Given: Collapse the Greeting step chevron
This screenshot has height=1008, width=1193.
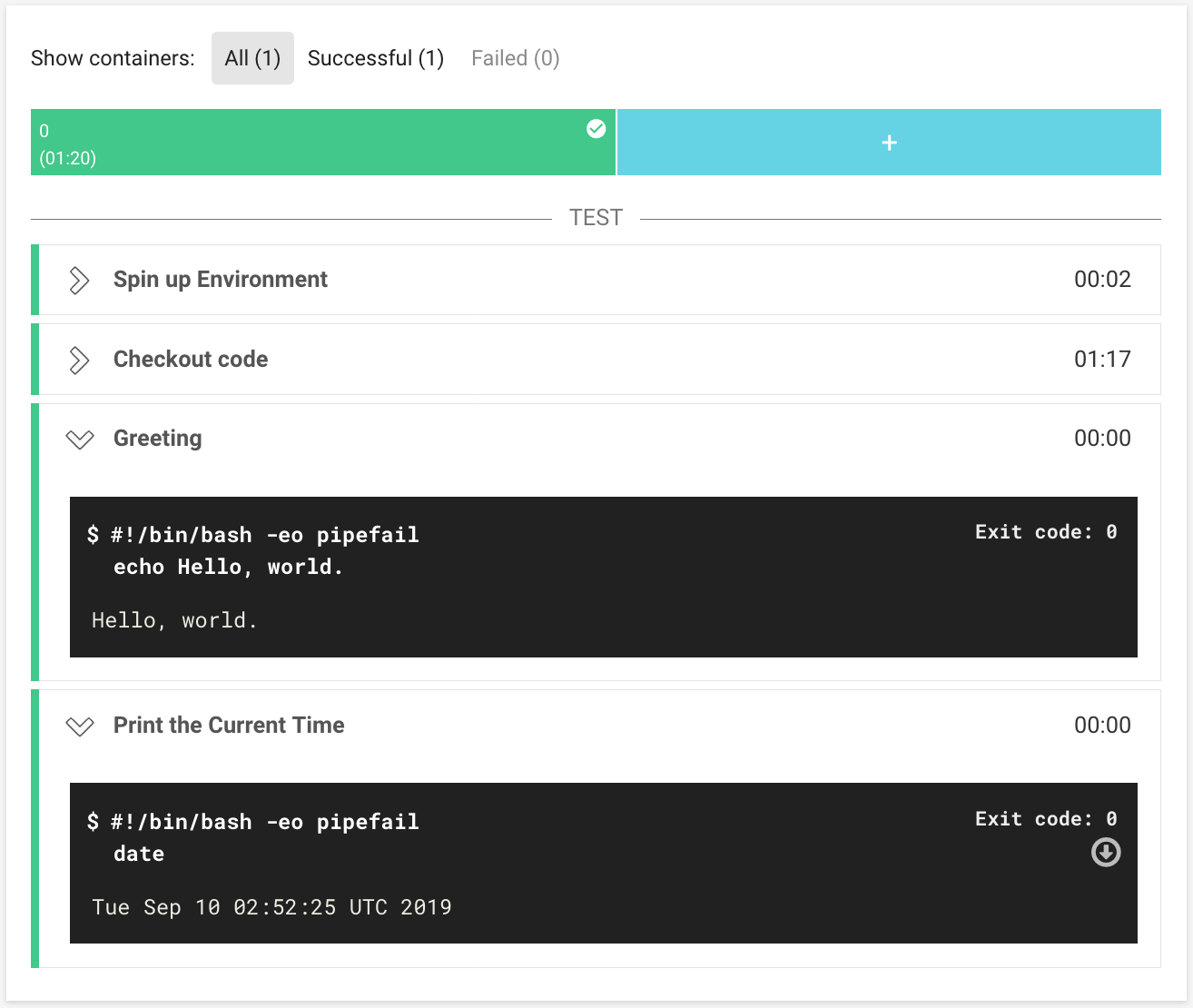Looking at the screenshot, I should point(80,440).
